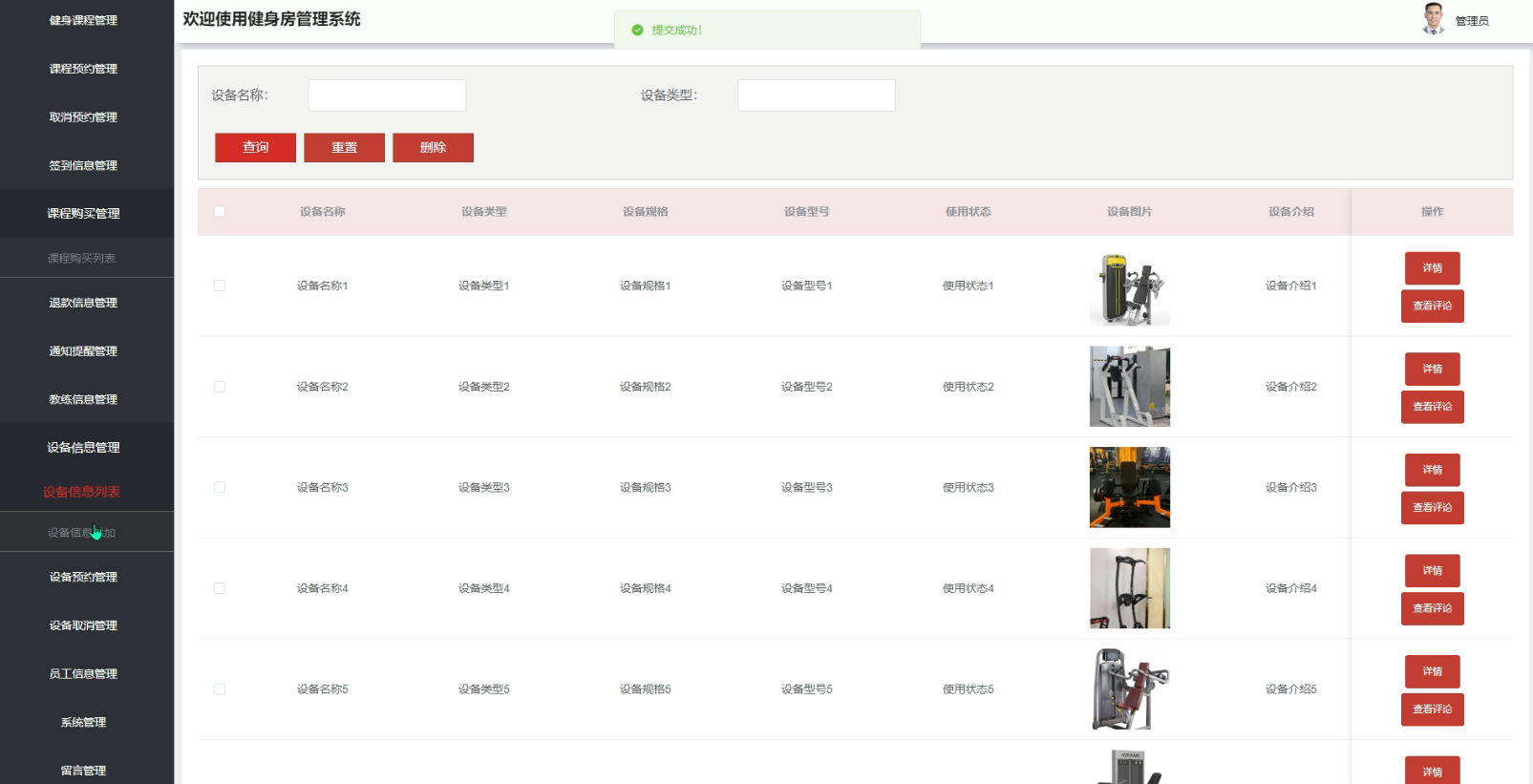
Task: Open the 课程预约管理 sidebar menu
Action: click(x=83, y=69)
